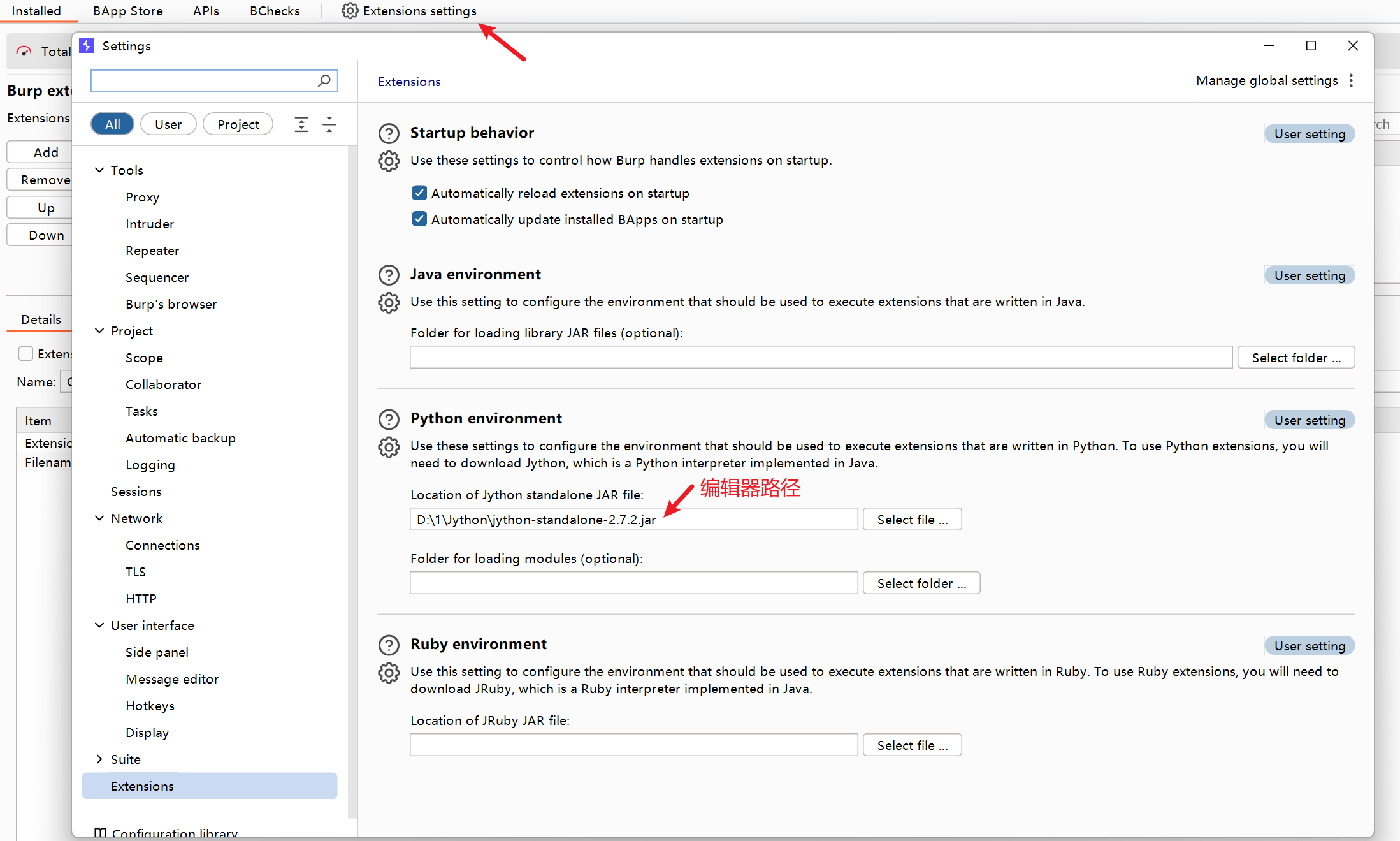Click the Java environment gear icon
Image resolution: width=1400 pixels, height=841 pixels.
pos(389,302)
